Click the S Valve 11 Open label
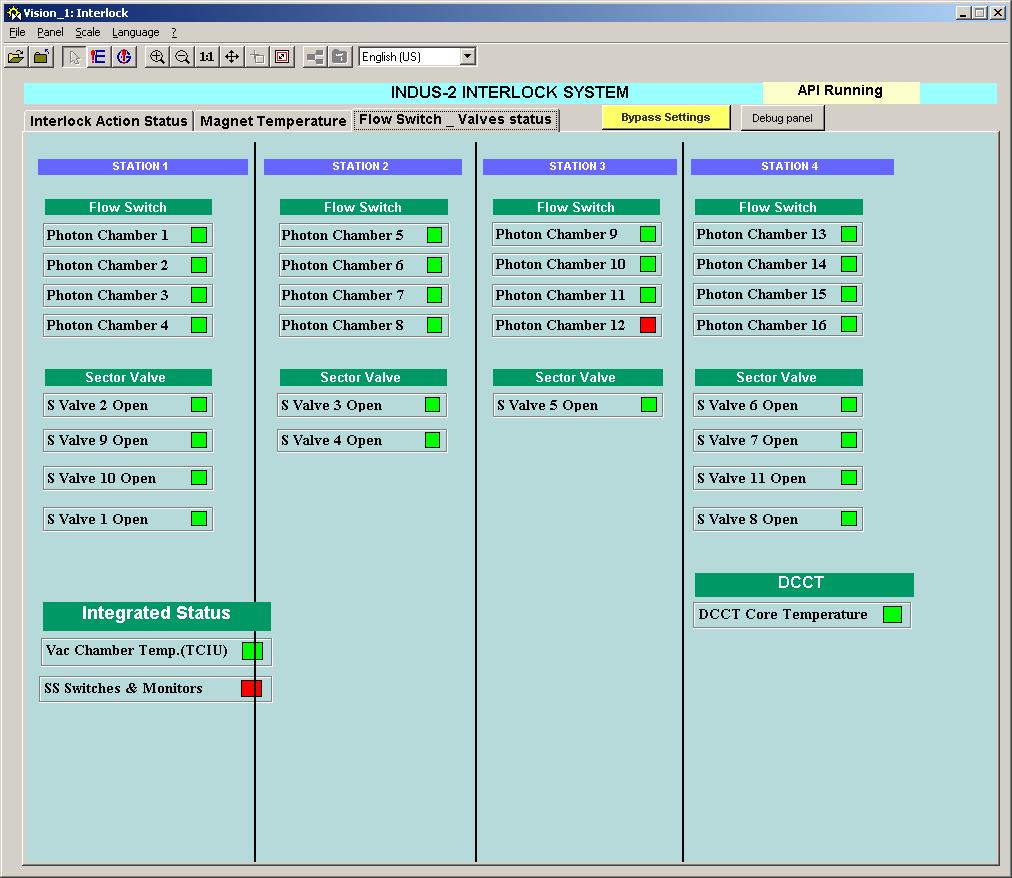Viewport: 1012px width, 878px height. click(x=751, y=478)
